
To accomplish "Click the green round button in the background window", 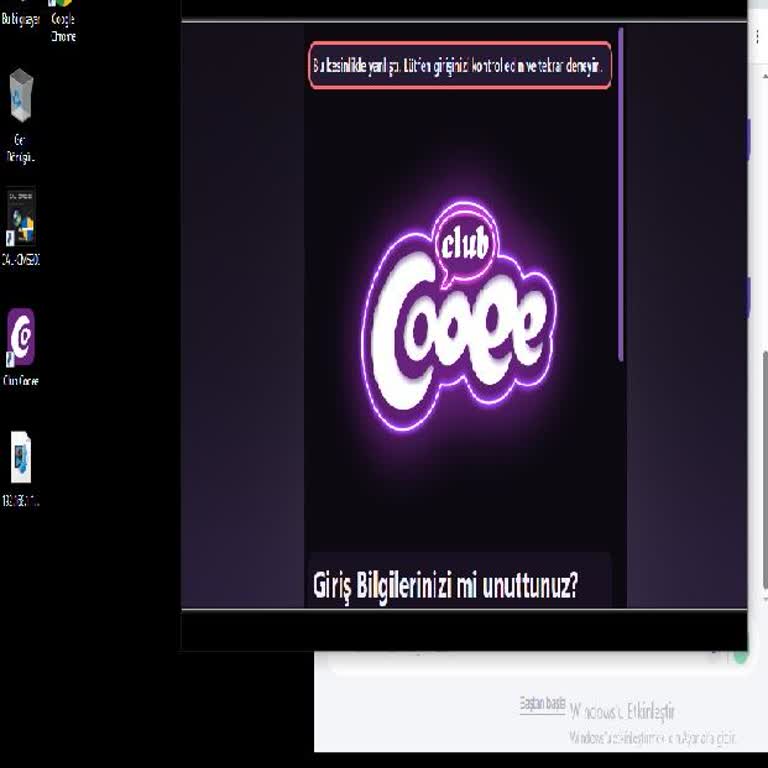I will tap(740, 656).
